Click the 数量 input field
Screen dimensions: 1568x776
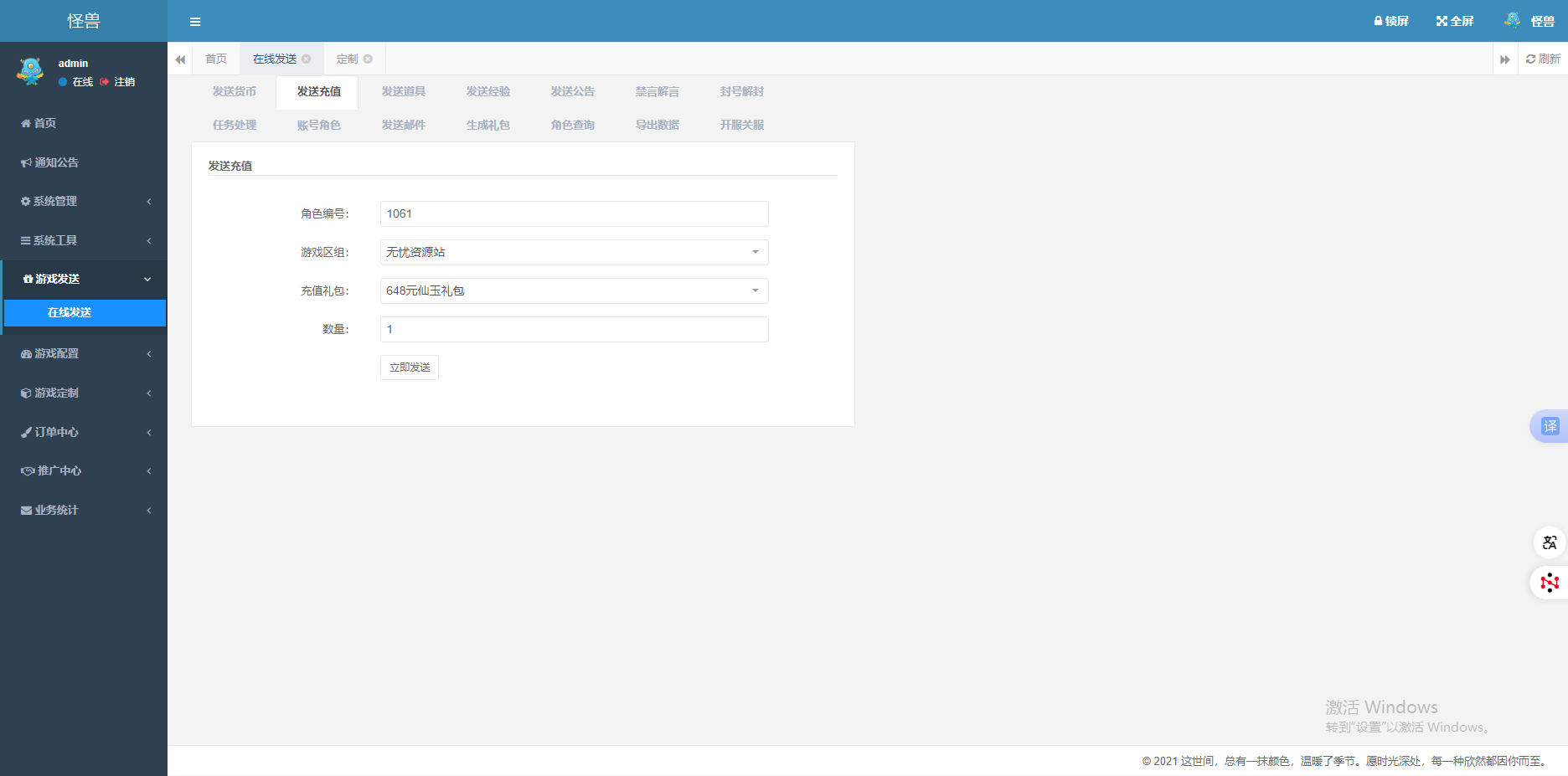pyautogui.click(x=574, y=329)
